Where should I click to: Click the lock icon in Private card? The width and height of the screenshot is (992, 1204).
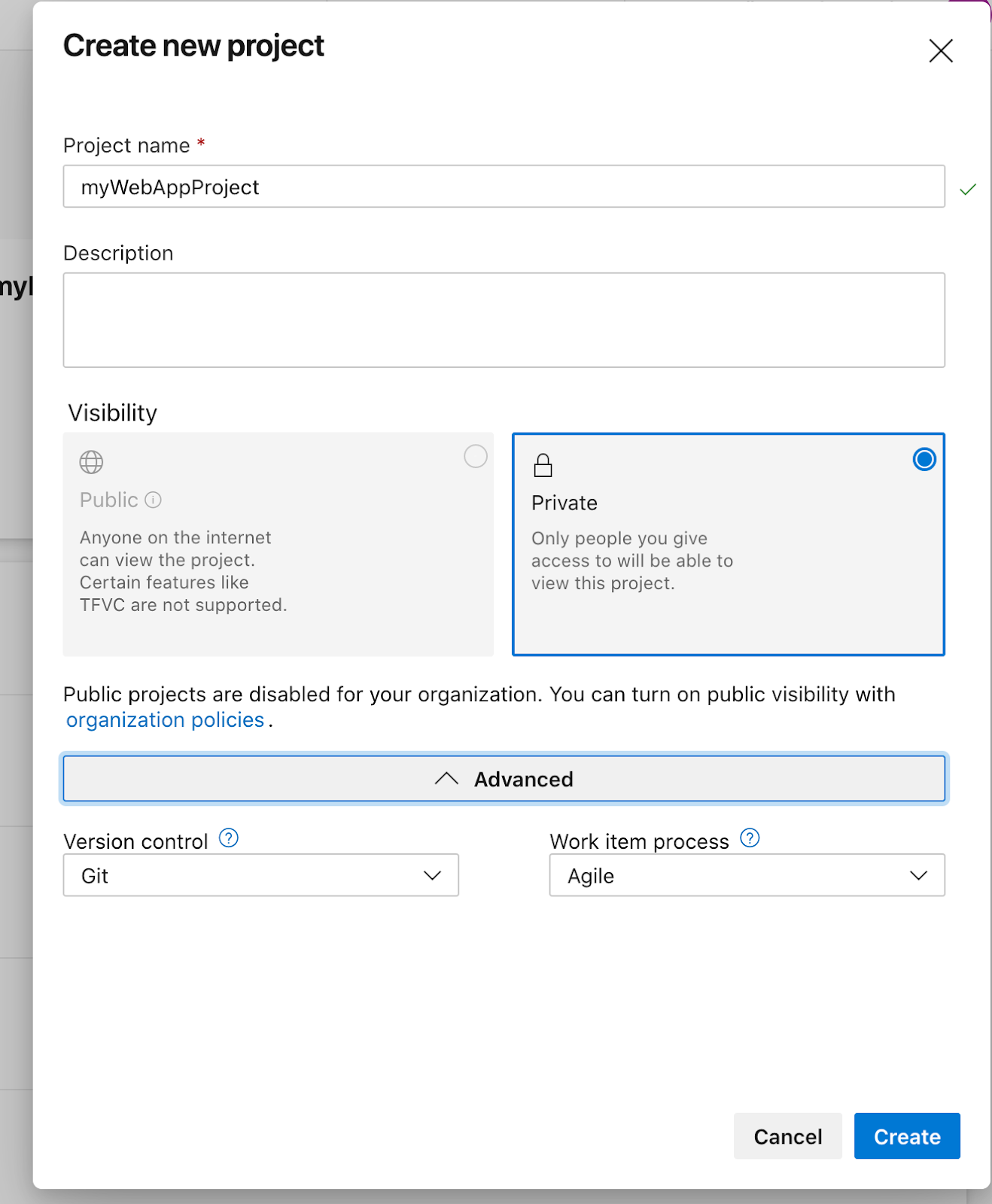(x=543, y=466)
